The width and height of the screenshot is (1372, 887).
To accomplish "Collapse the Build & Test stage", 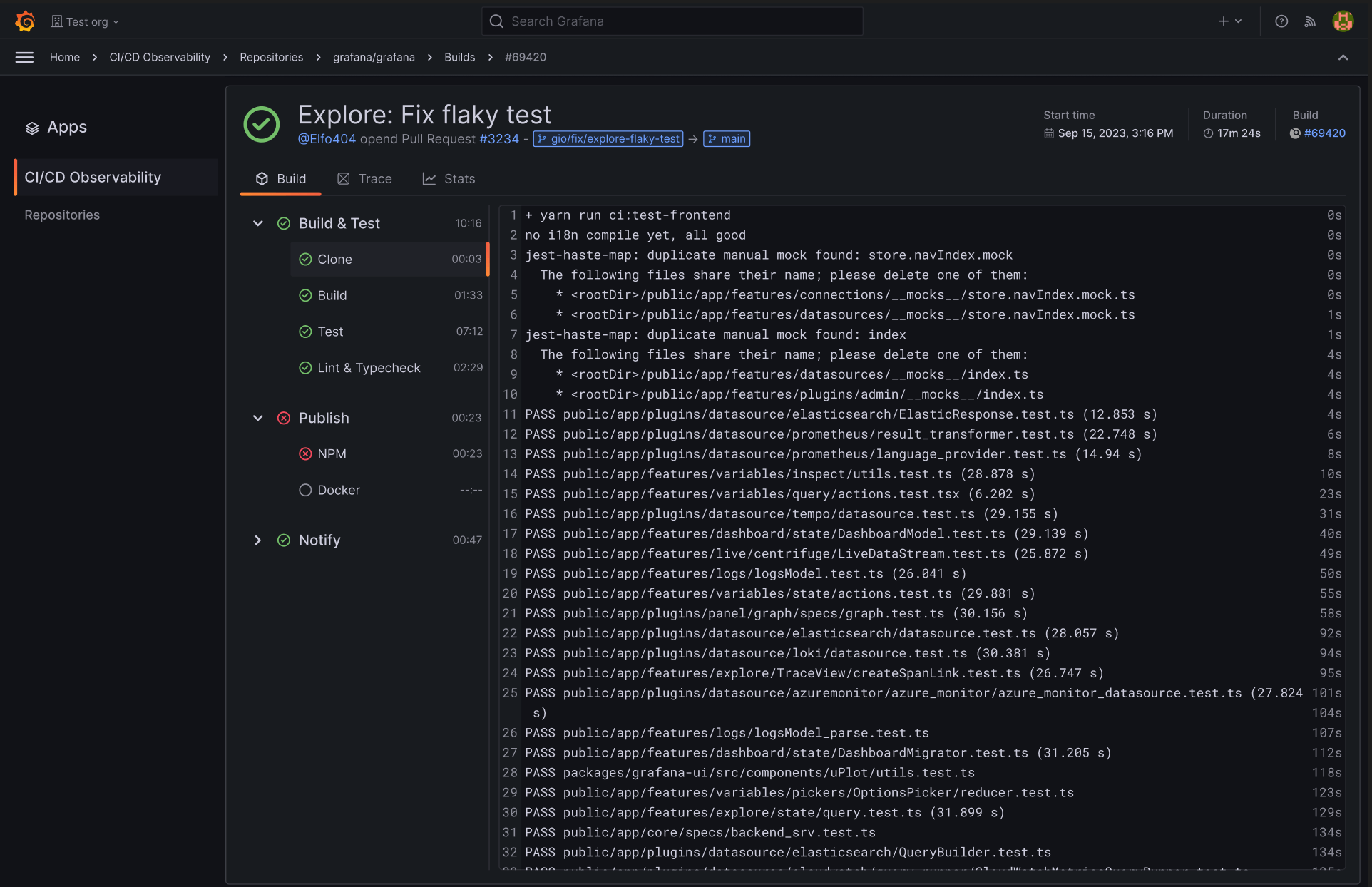I will coord(258,223).
